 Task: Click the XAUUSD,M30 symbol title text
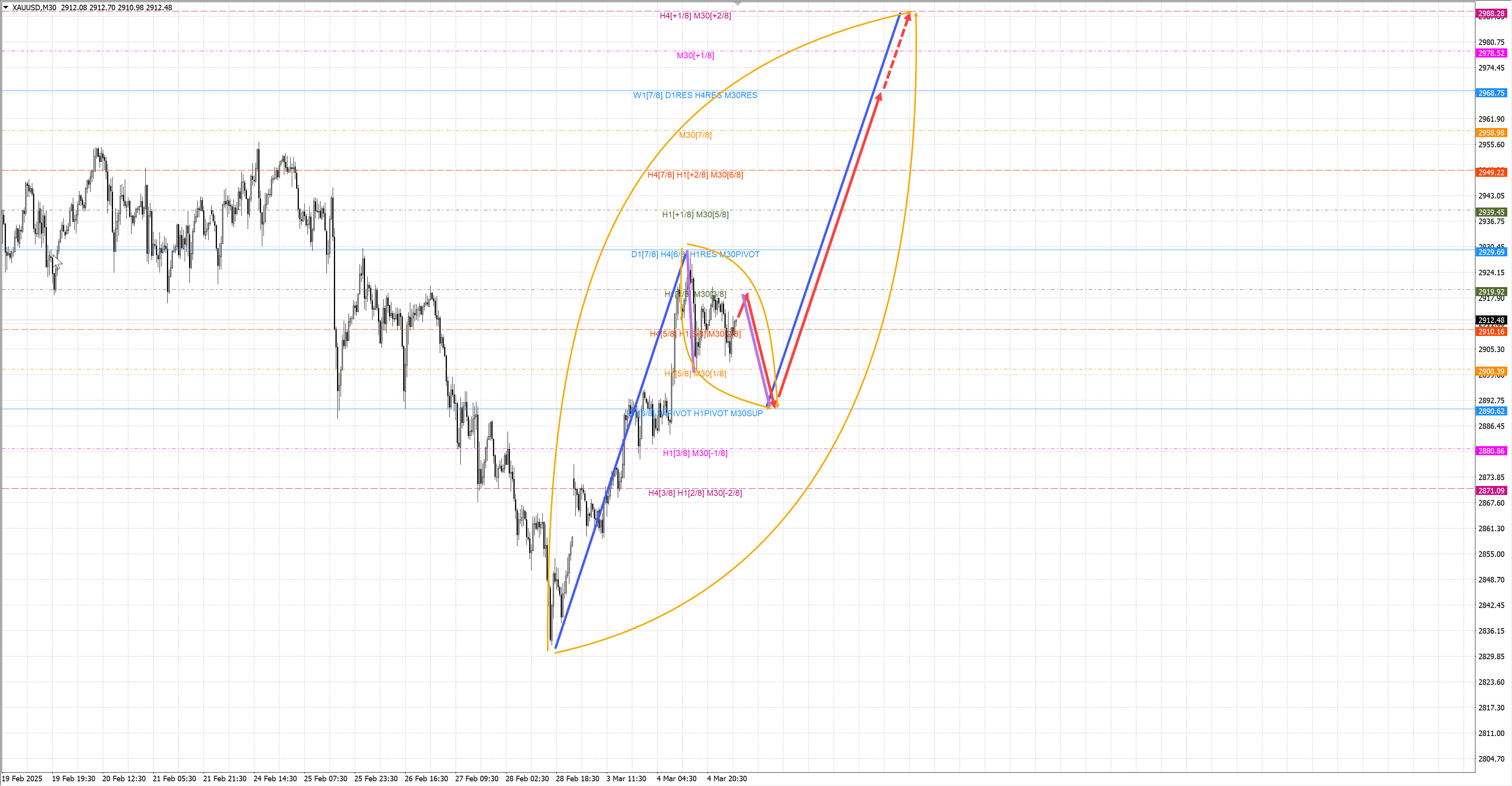(34, 7)
